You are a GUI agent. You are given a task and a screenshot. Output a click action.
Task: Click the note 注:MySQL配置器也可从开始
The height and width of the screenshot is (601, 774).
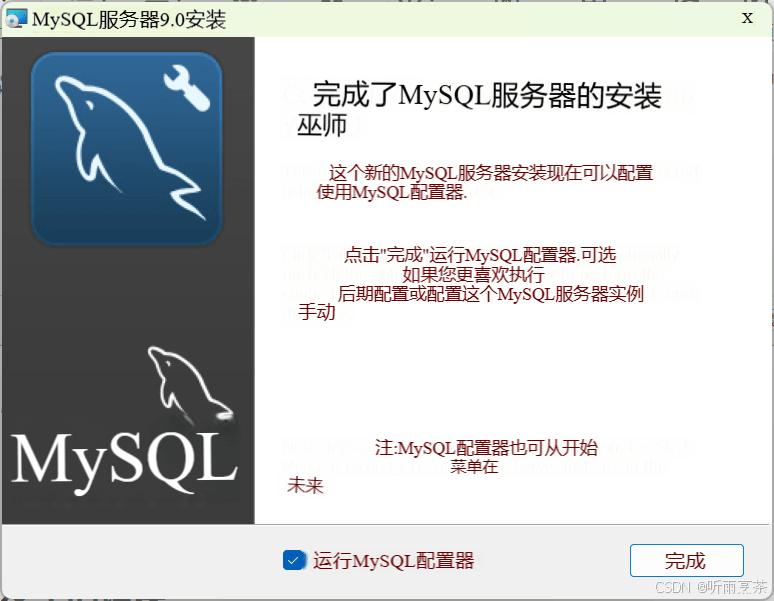pos(486,448)
